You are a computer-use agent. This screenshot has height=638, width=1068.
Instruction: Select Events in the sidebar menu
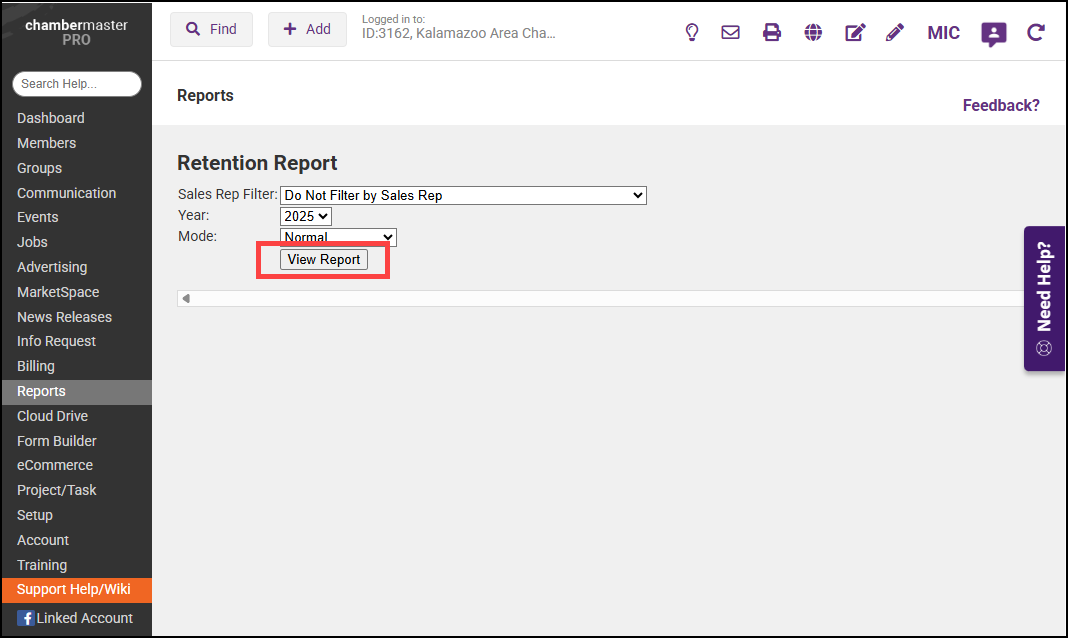point(38,217)
